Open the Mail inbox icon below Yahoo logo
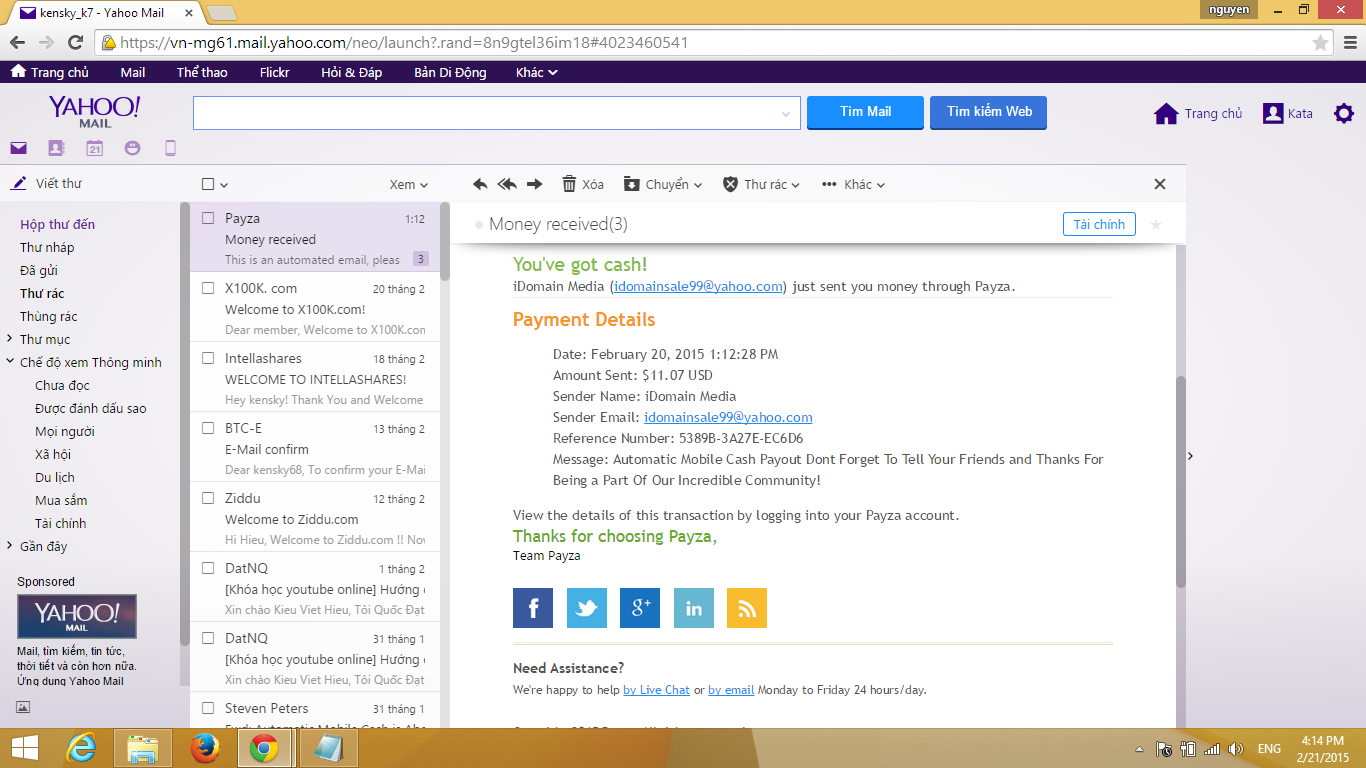The width and height of the screenshot is (1366, 768). (18, 148)
